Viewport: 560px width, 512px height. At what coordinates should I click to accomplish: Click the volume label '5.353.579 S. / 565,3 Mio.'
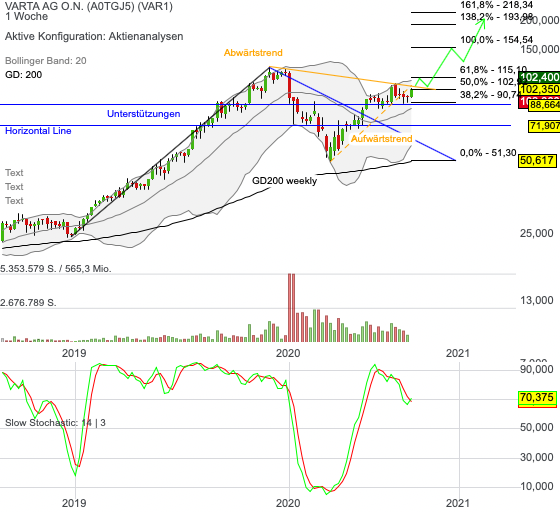tap(56, 268)
